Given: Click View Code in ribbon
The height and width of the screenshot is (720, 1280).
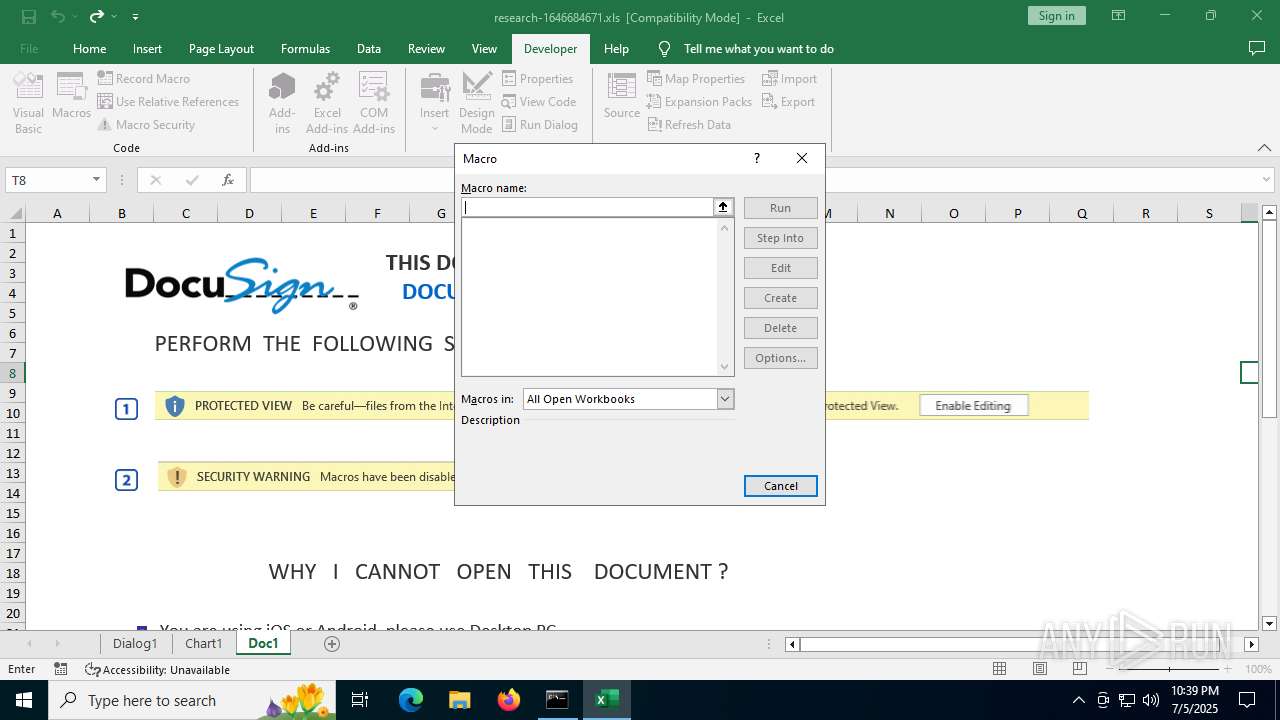Looking at the screenshot, I should coord(539,101).
